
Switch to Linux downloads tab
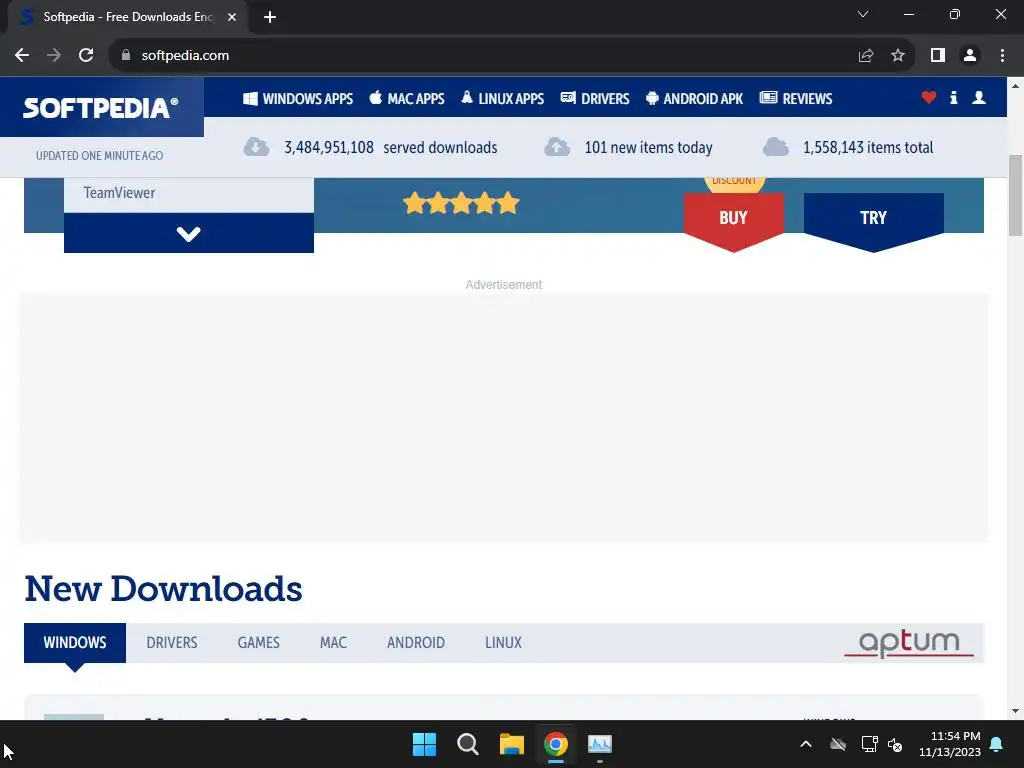[503, 643]
